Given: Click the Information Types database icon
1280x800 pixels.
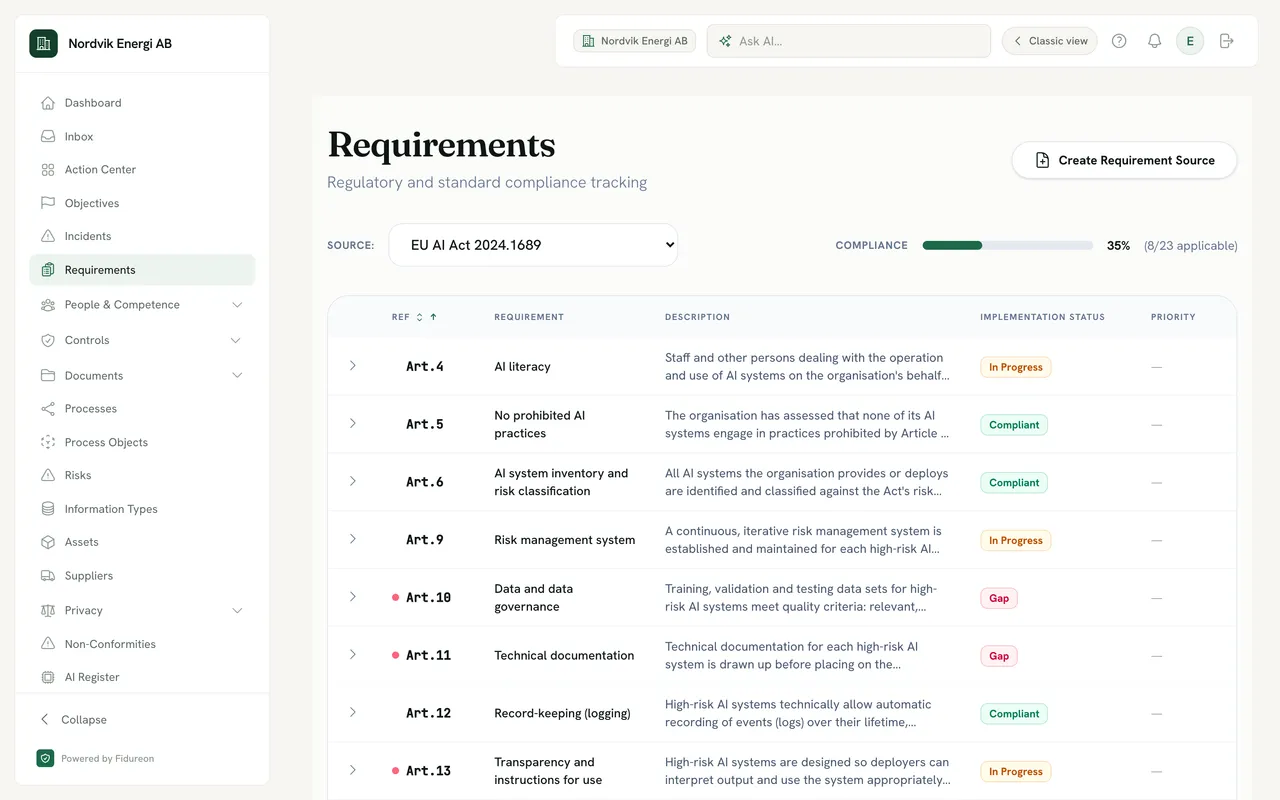Looking at the screenshot, I should tap(48, 509).
